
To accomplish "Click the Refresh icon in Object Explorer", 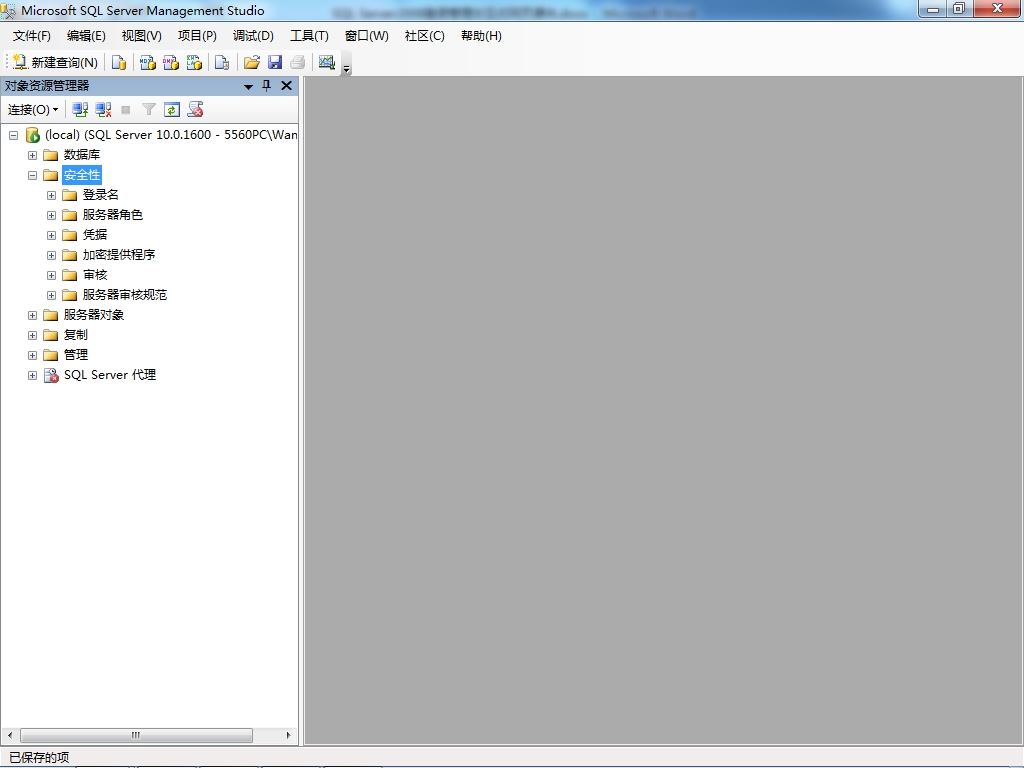I will coord(172,110).
